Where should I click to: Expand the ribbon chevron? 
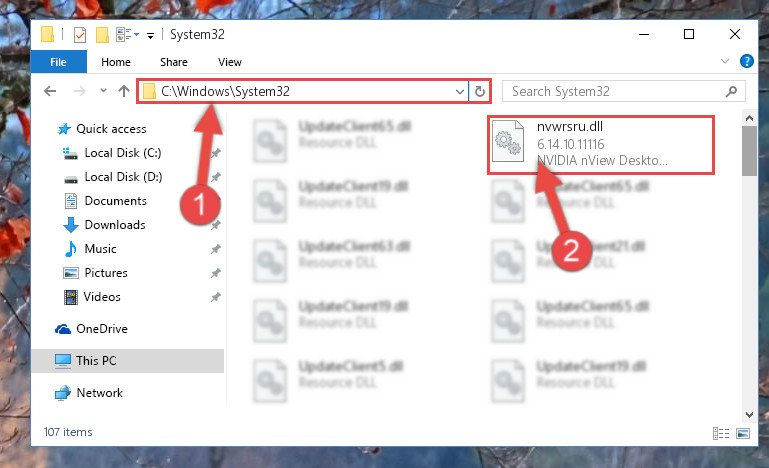click(724, 61)
